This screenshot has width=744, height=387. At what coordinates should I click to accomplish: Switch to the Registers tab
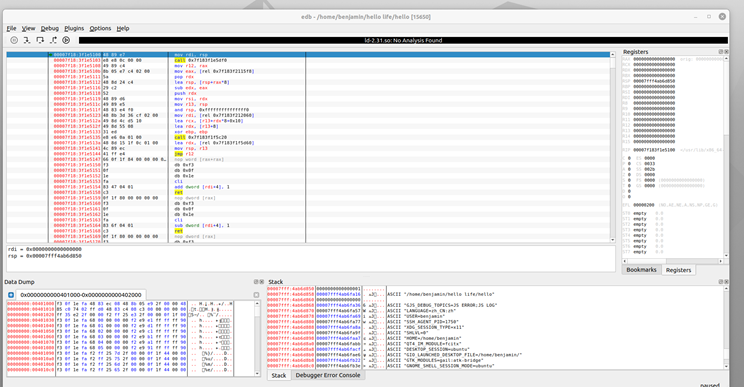point(679,270)
